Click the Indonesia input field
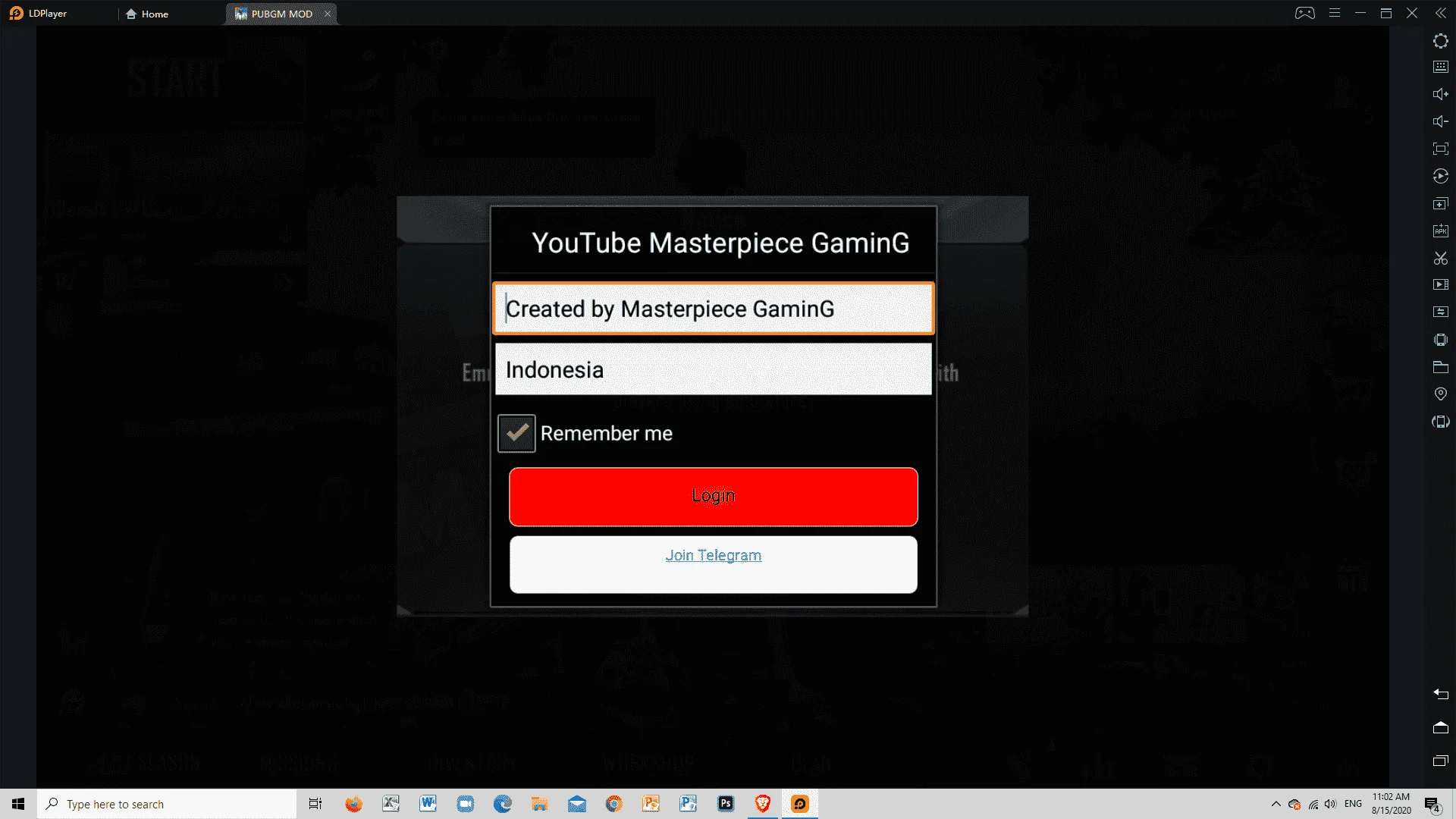The width and height of the screenshot is (1456, 819). (x=714, y=369)
